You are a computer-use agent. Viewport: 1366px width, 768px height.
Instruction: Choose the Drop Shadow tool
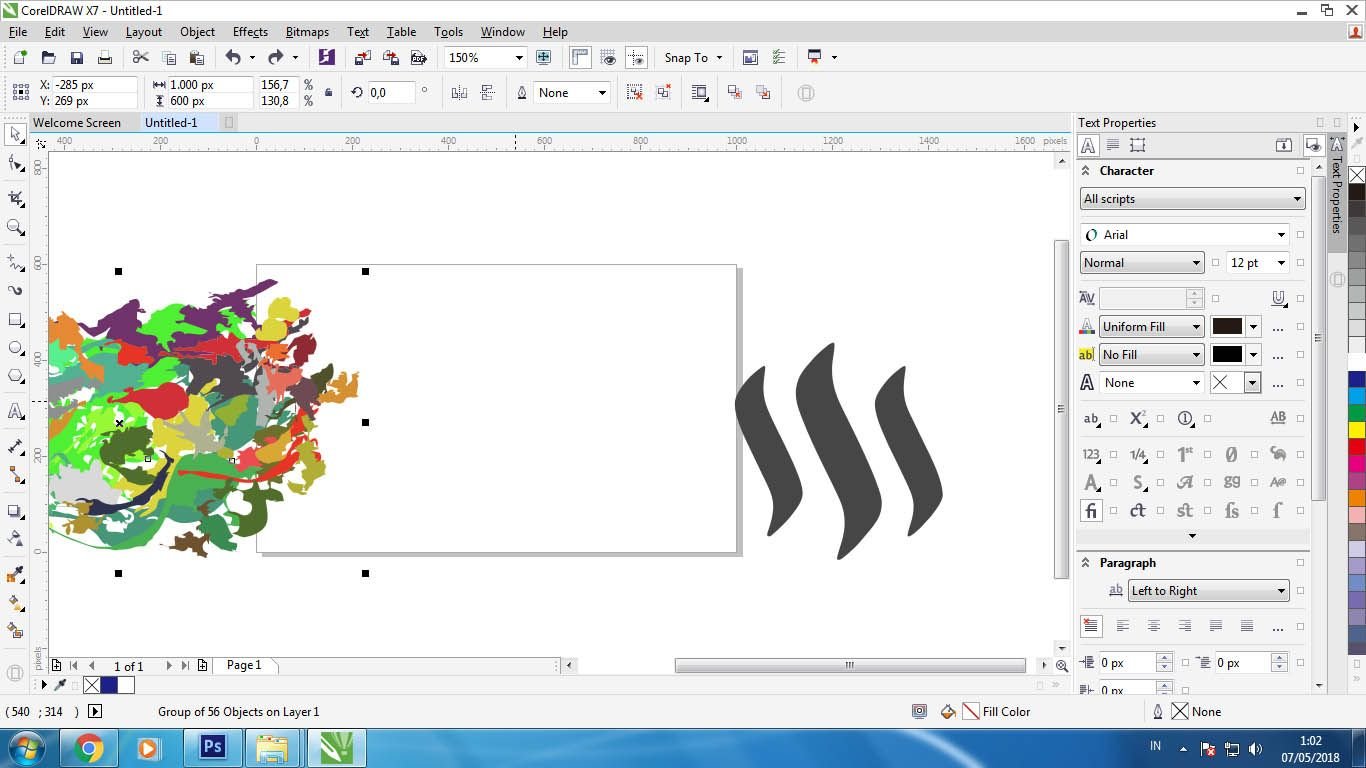pyautogui.click(x=15, y=511)
